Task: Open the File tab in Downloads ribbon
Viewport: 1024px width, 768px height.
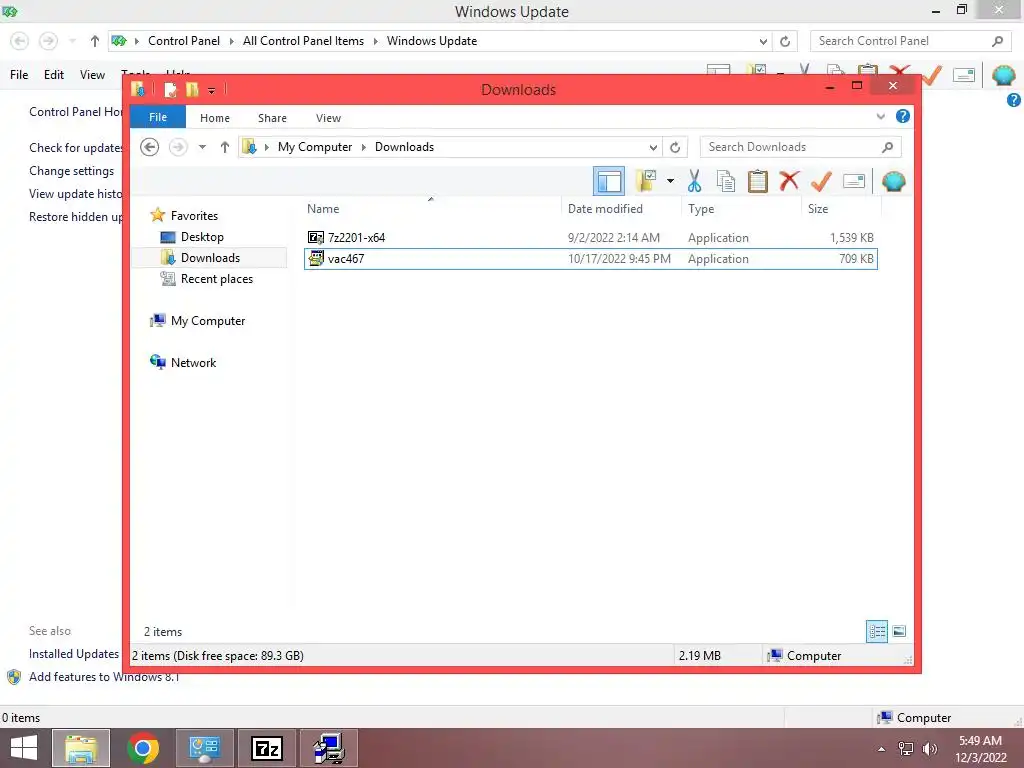Action: point(158,117)
